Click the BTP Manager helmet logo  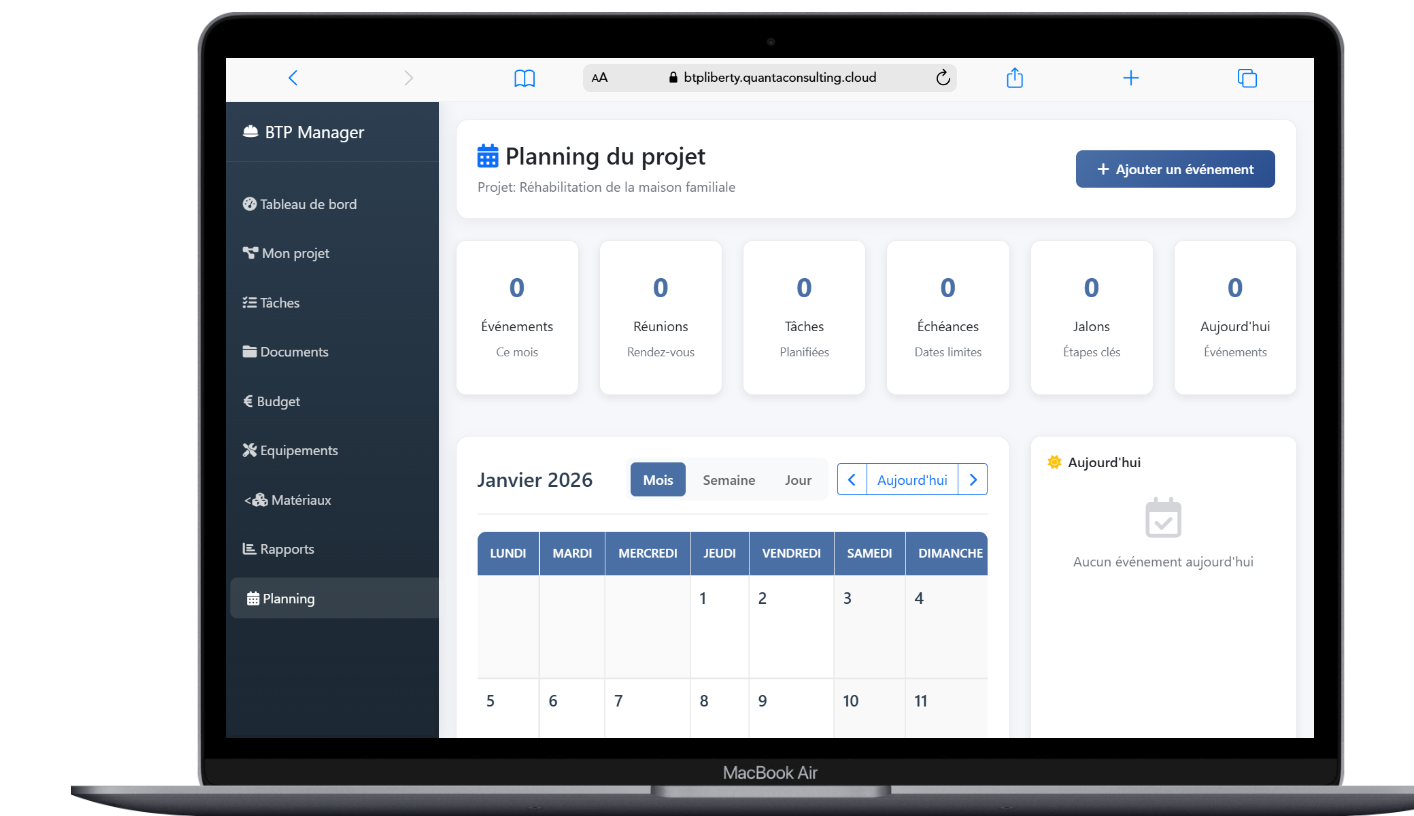coord(250,133)
